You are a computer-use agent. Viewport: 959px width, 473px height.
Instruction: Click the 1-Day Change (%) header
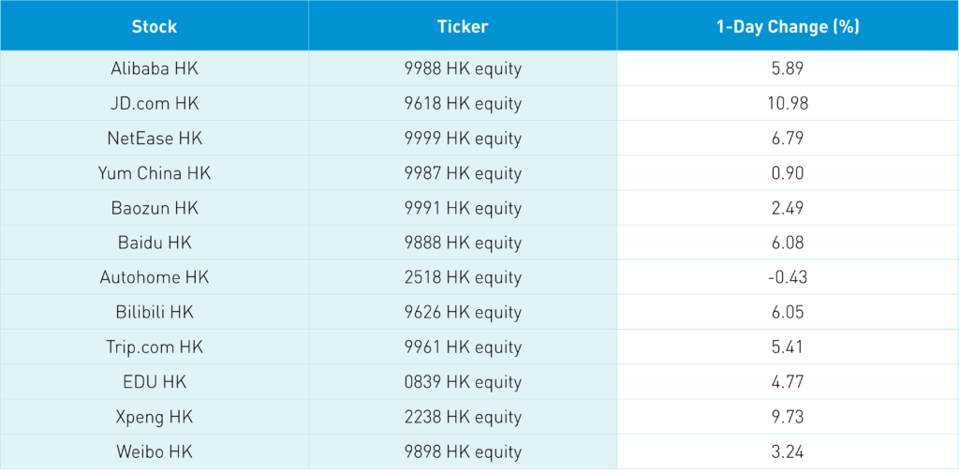(x=787, y=26)
